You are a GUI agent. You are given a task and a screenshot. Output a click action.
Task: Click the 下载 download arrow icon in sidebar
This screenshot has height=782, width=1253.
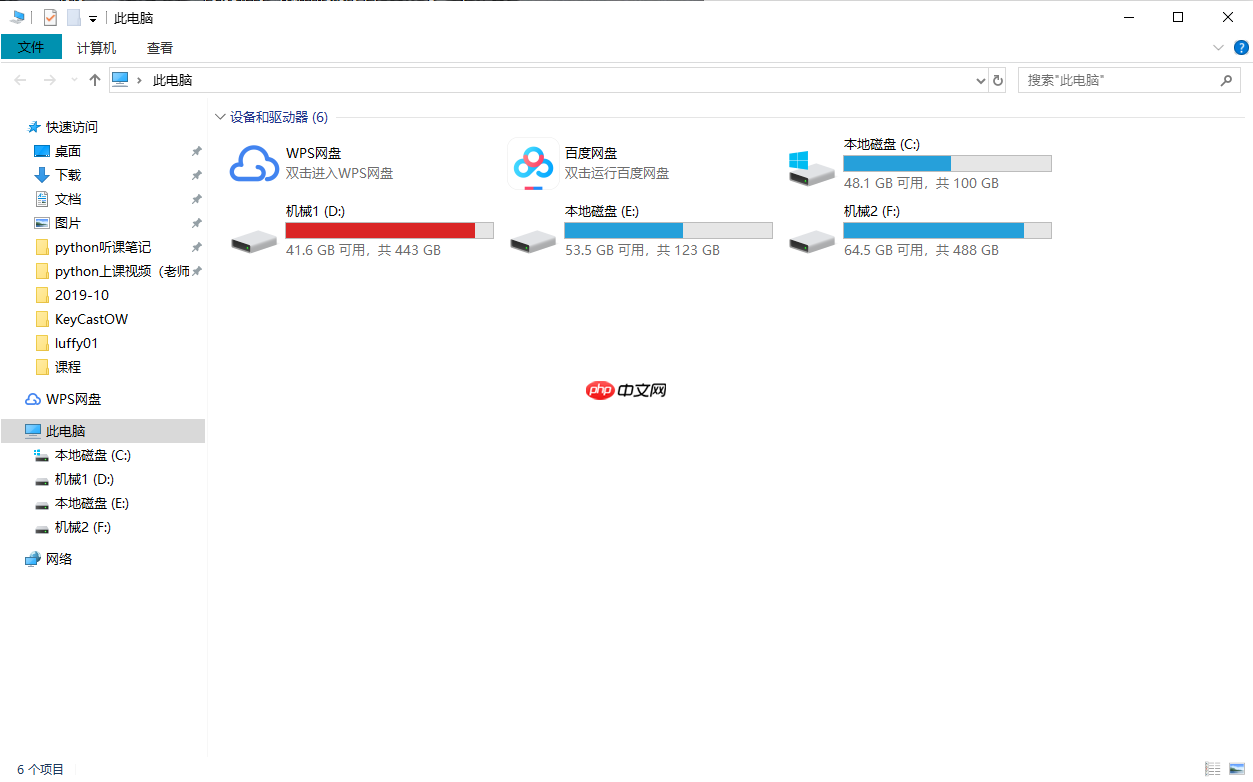[42, 175]
